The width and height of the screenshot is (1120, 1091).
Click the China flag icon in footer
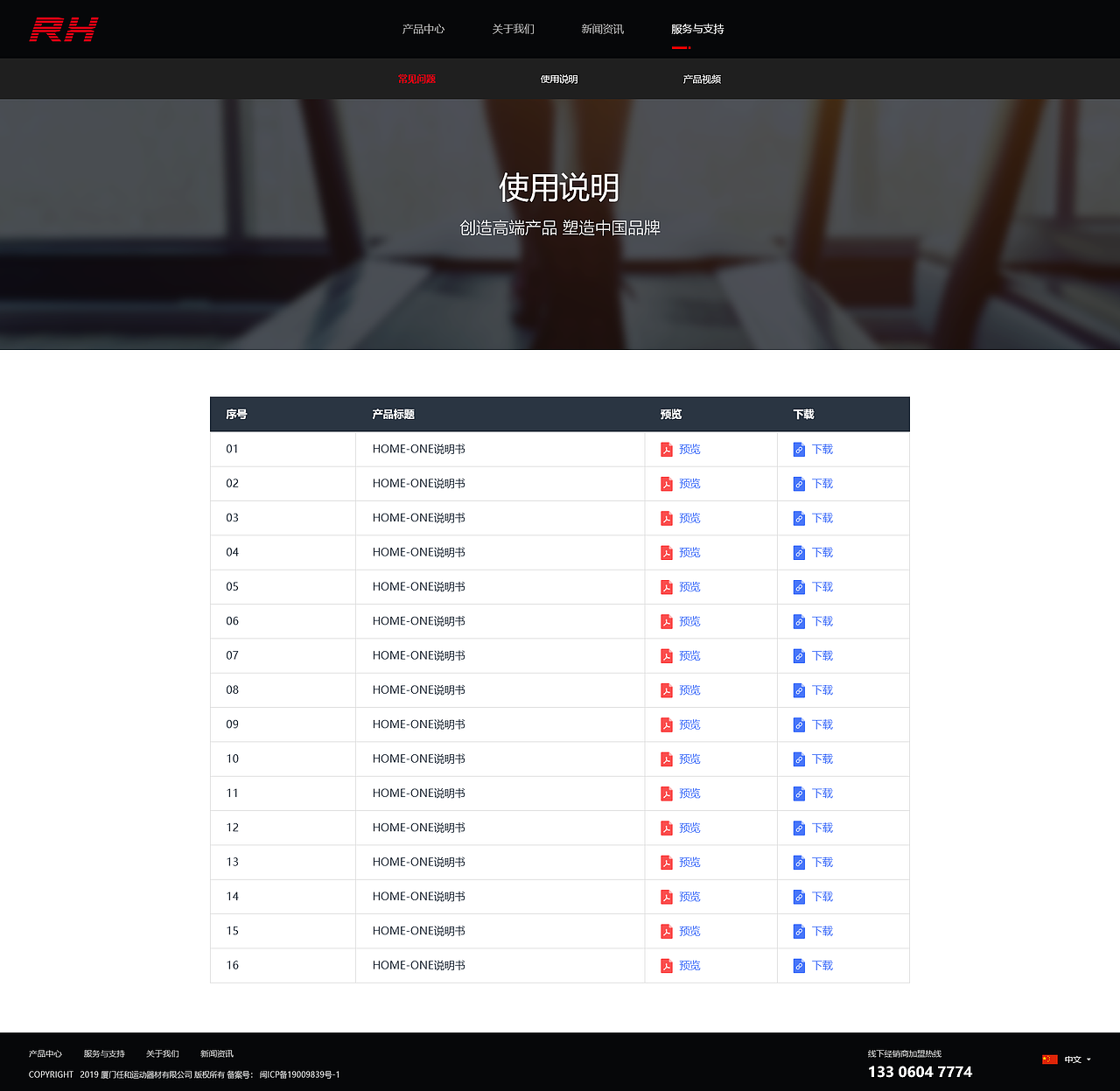click(1050, 1060)
